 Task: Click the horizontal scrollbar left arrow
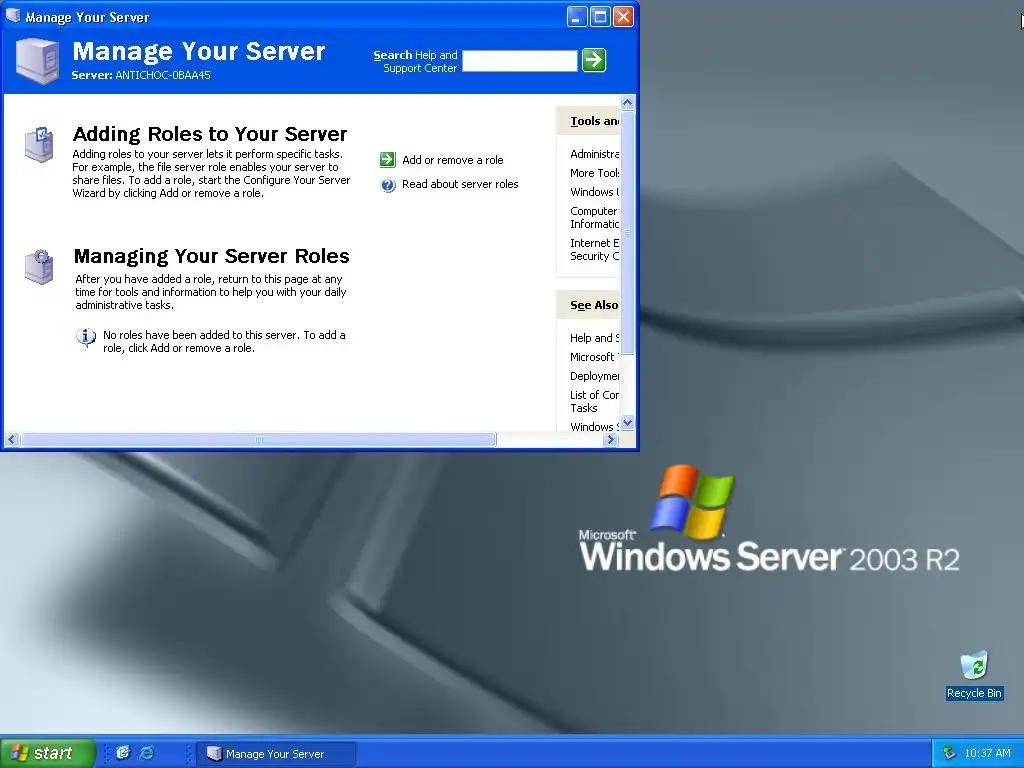pos(11,440)
